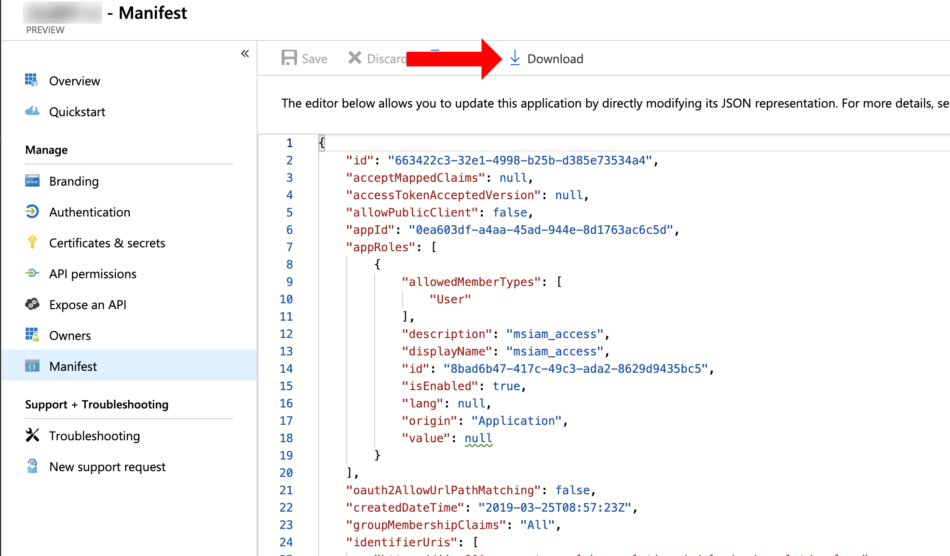Click the "isEnabled" true value
The height and width of the screenshot is (556, 950).
(x=507, y=386)
